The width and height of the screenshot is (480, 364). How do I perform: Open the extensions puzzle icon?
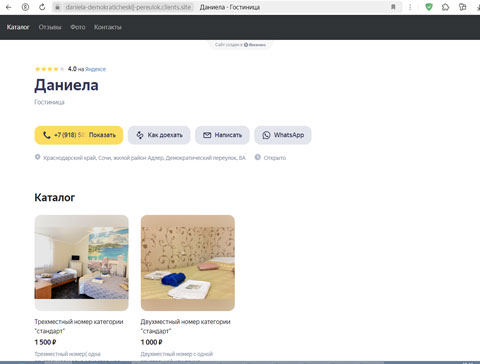446,7
